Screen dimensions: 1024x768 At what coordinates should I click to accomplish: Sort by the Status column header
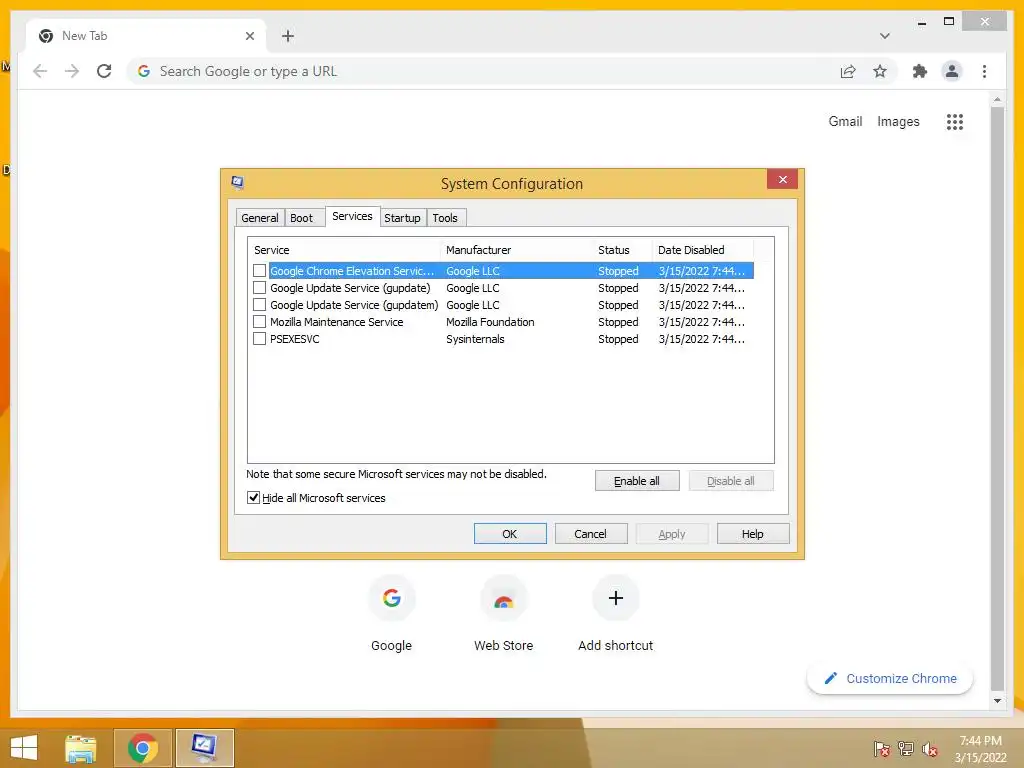click(622, 249)
